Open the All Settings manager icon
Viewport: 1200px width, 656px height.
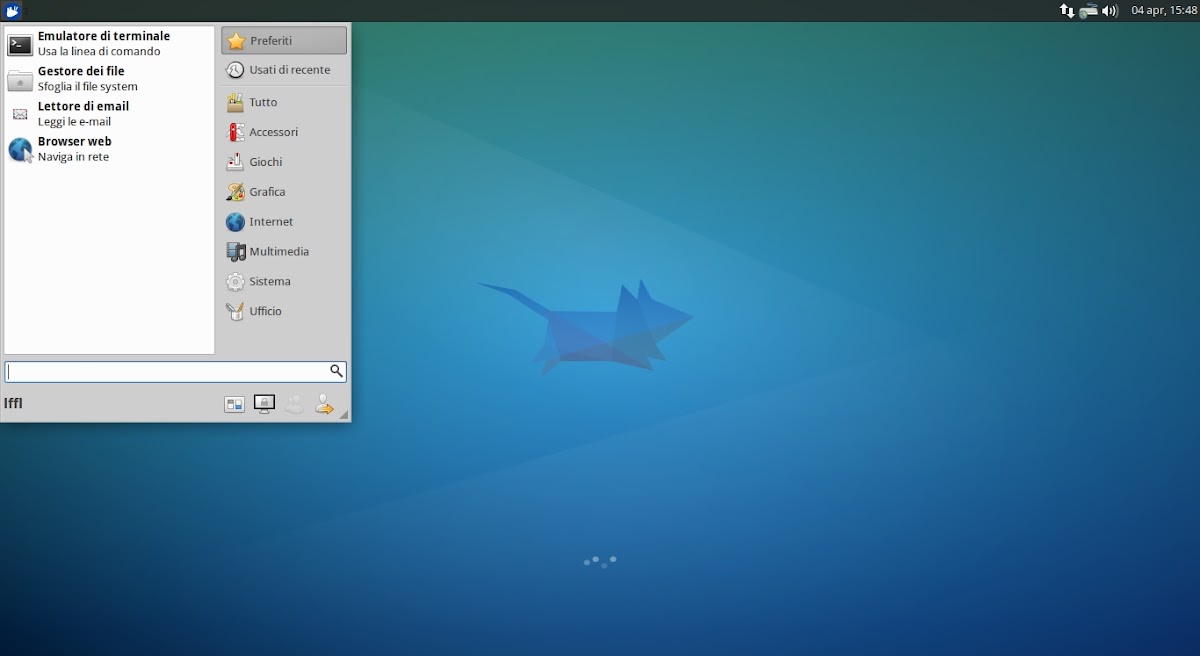pyautogui.click(x=235, y=405)
